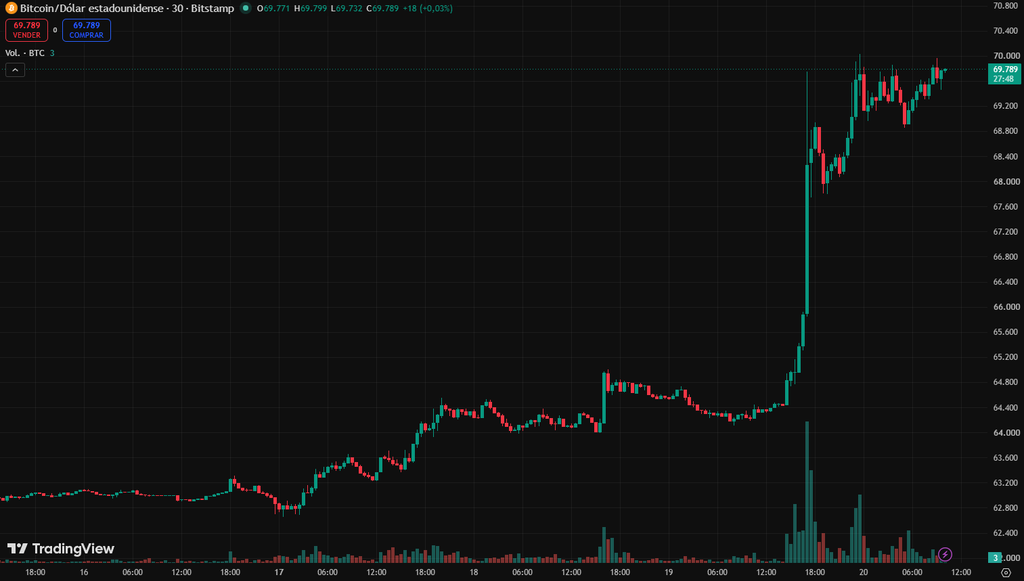Click the spread value 0 between buy and sell
This screenshot has height=581, width=1024.
[x=55, y=30]
